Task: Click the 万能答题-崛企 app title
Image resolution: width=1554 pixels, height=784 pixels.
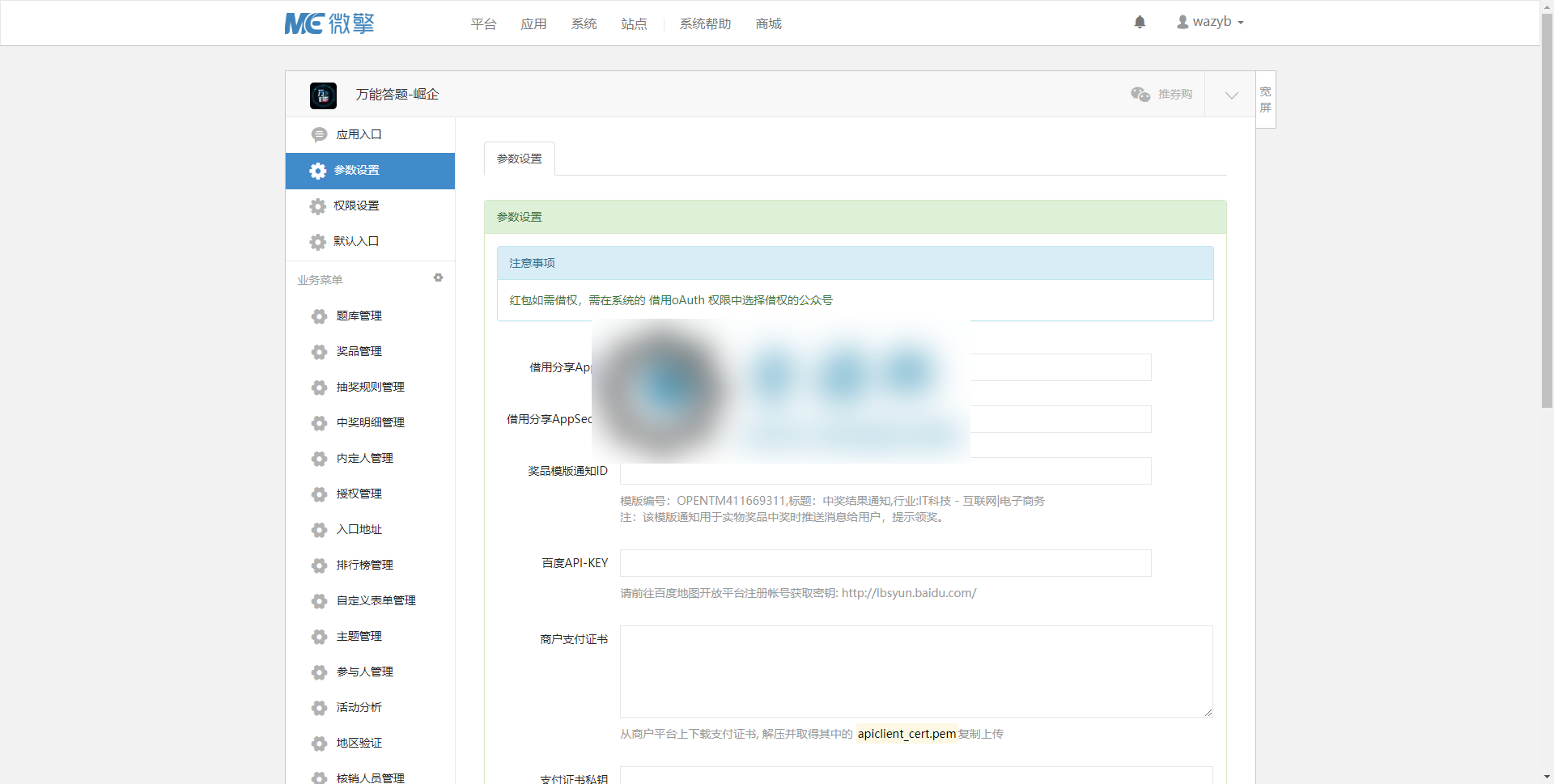Action: (x=397, y=95)
